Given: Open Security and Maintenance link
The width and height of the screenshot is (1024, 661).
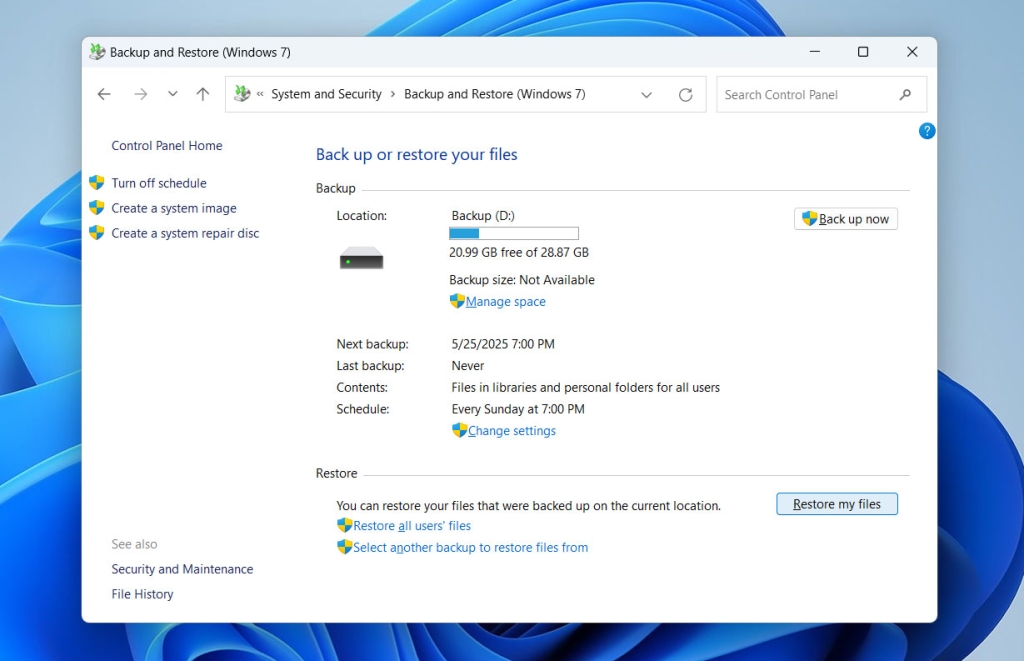Looking at the screenshot, I should click(x=182, y=569).
